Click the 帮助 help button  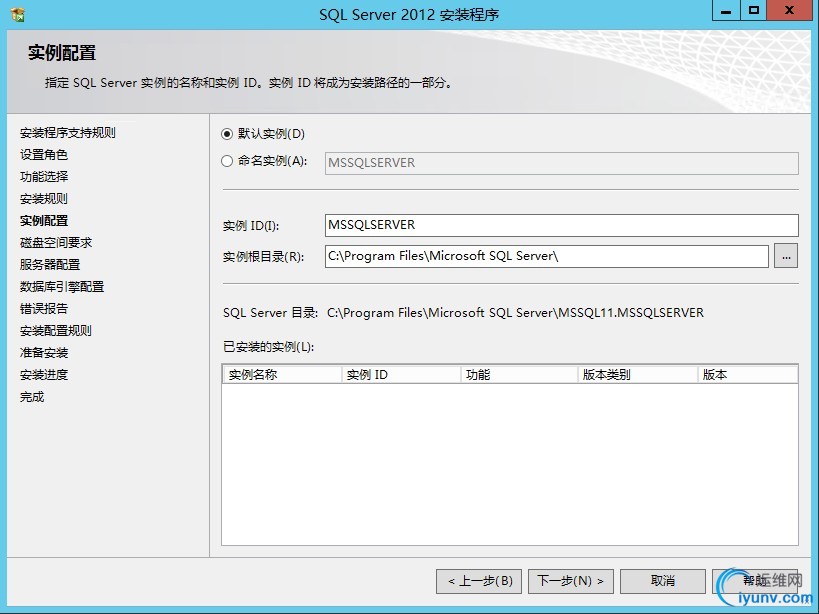click(x=755, y=581)
